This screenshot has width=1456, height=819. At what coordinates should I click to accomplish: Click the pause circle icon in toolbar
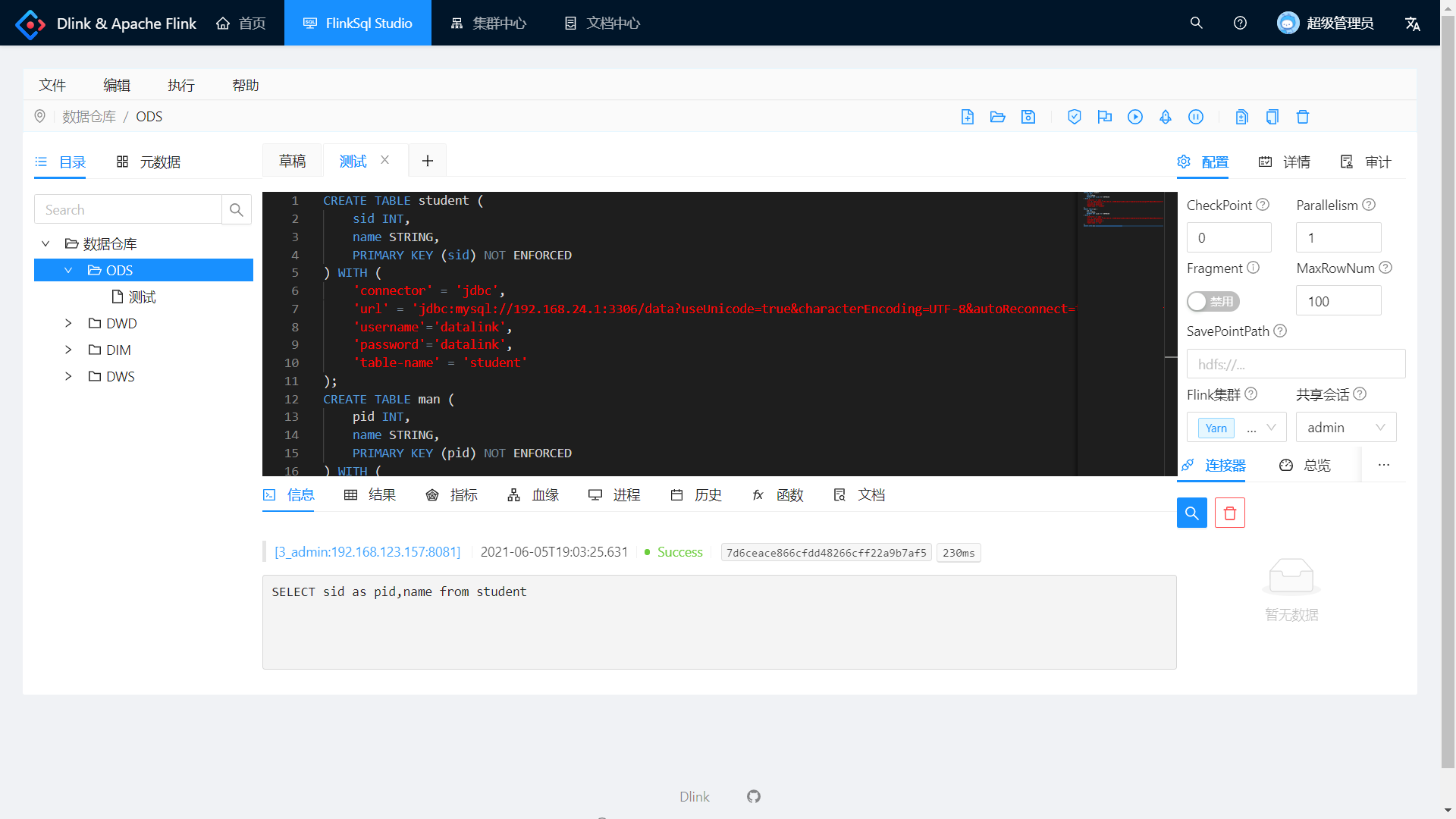[x=1196, y=117]
